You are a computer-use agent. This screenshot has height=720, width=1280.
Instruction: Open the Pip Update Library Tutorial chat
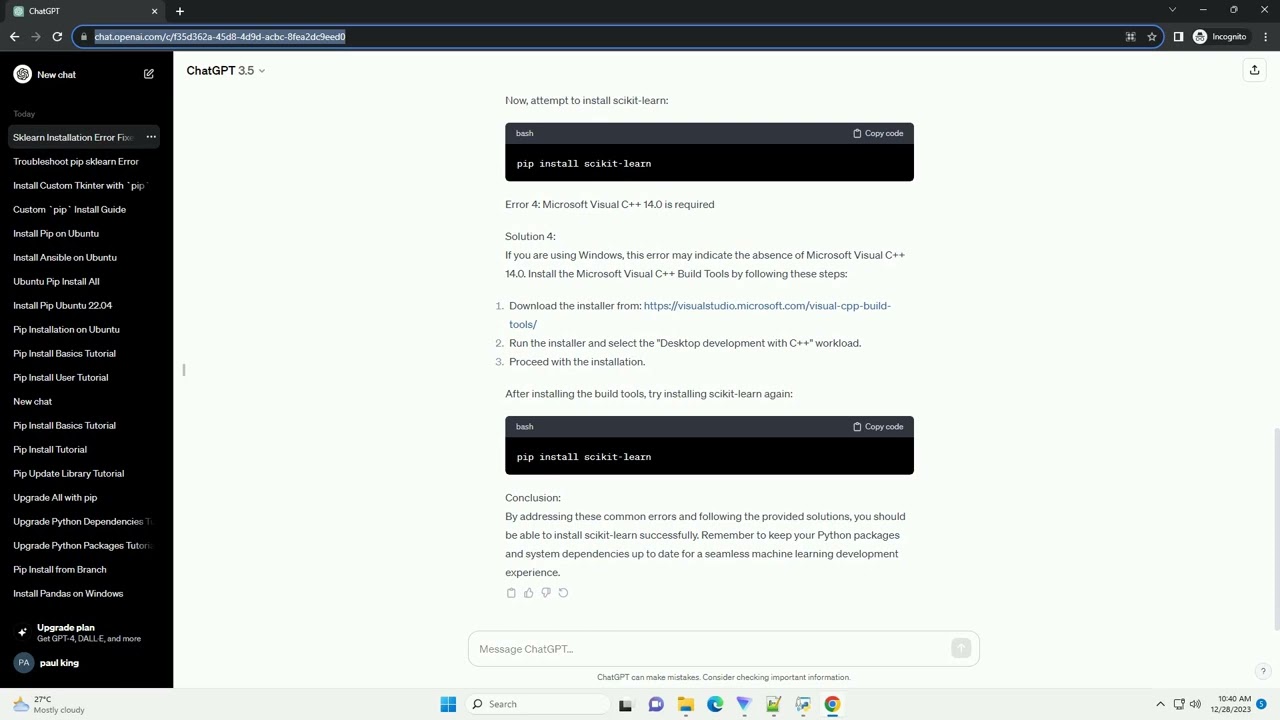tap(68, 473)
